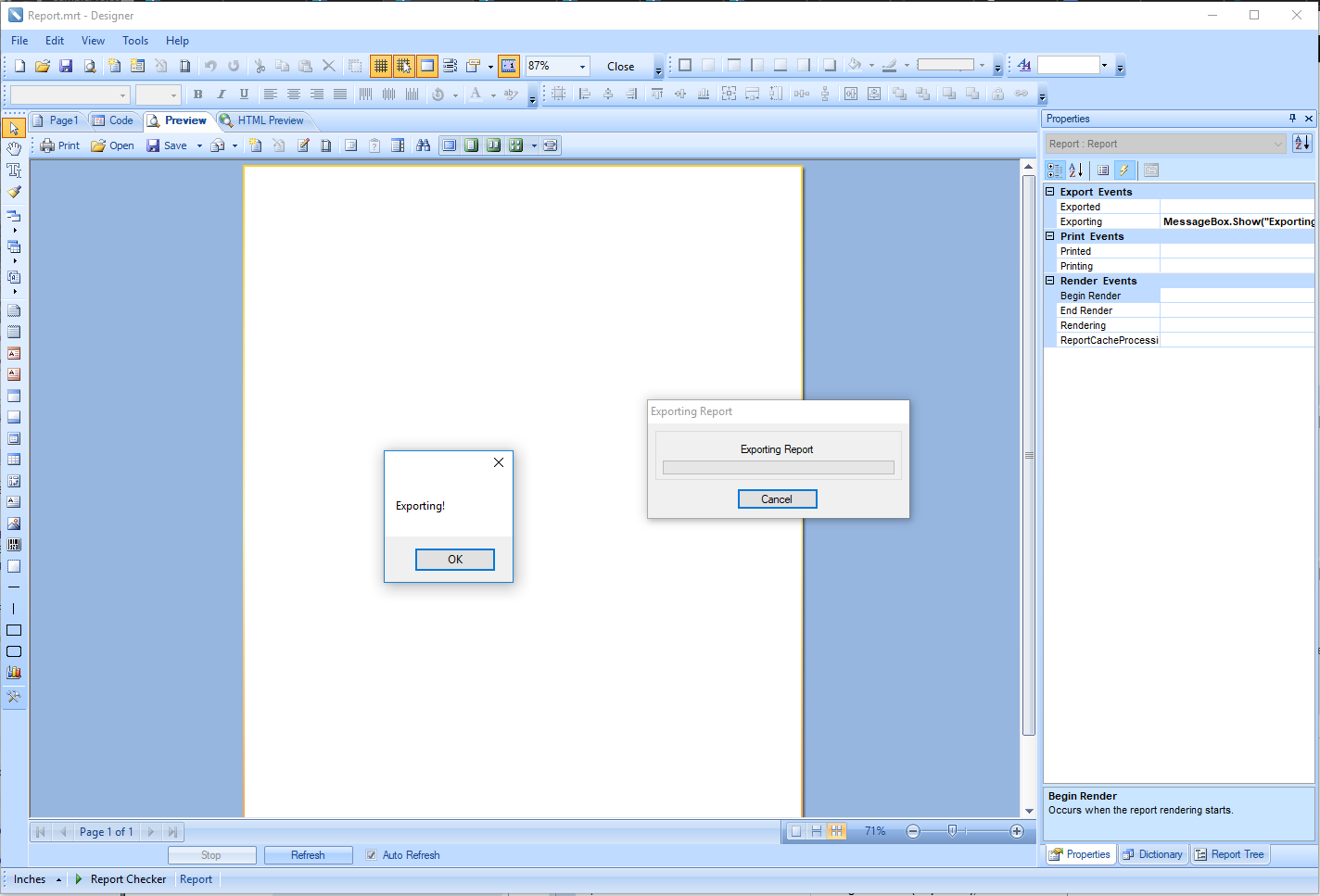Viewport: 1320px width, 896px height.
Task: Click Cancel in Exporting Report dialog
Action: [777, 499]
